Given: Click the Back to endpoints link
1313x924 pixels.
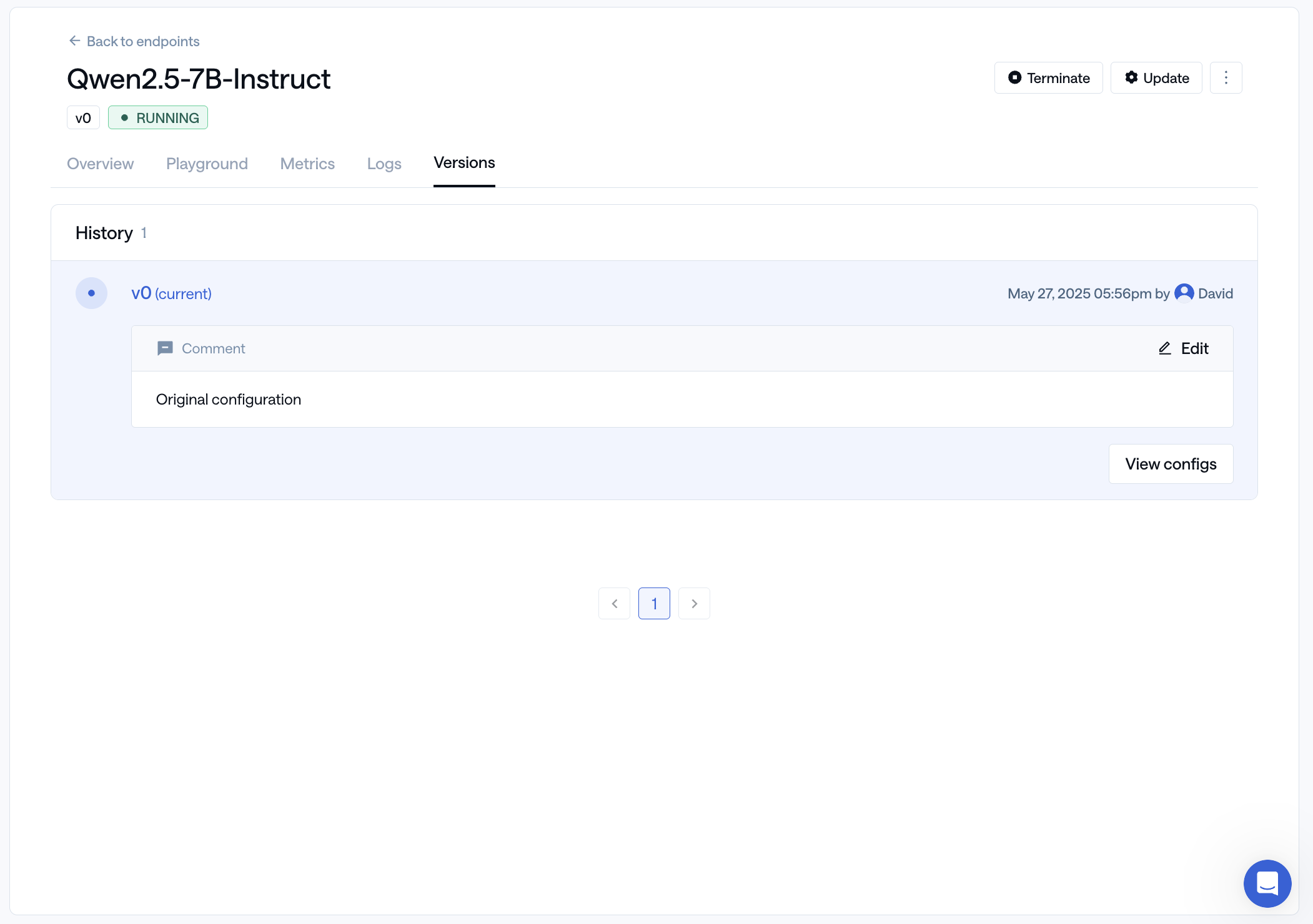Looking at the screenshot, I should [142, 41].
